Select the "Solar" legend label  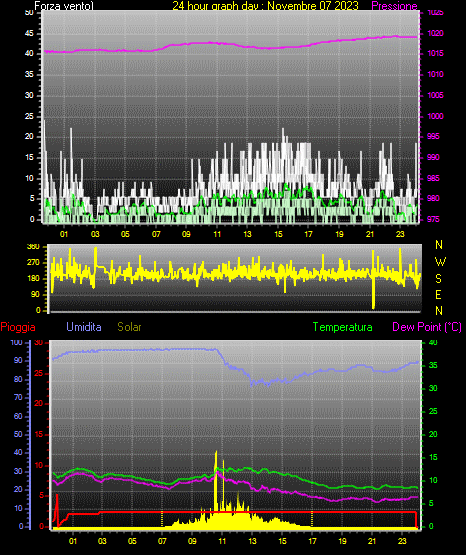(x=130, y=327)
